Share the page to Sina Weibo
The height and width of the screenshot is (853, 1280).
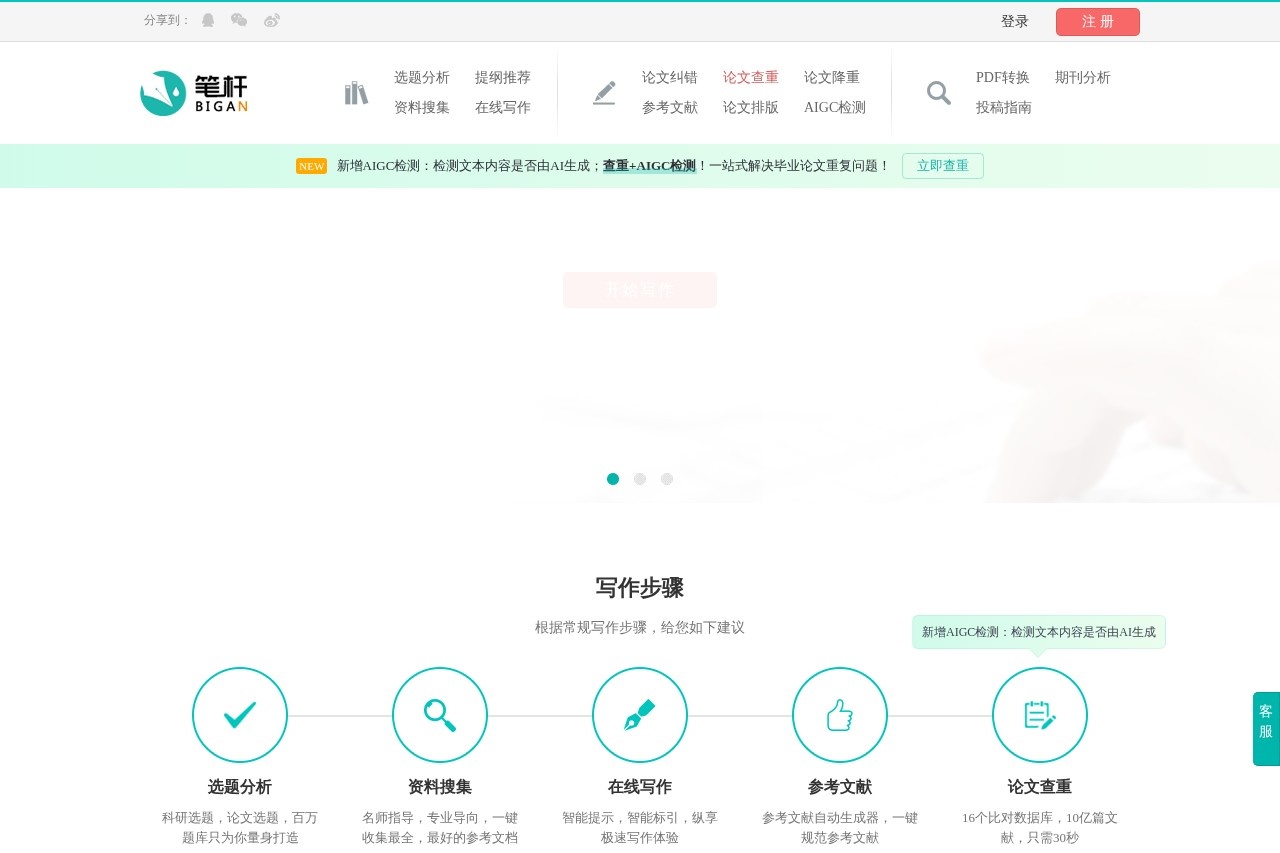(270, 20)
